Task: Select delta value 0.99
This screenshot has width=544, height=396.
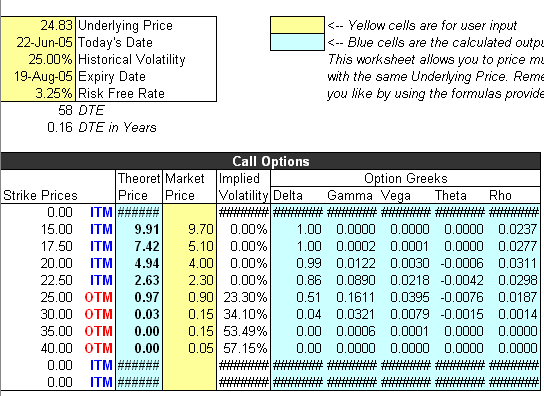Action: pos(309,263)
